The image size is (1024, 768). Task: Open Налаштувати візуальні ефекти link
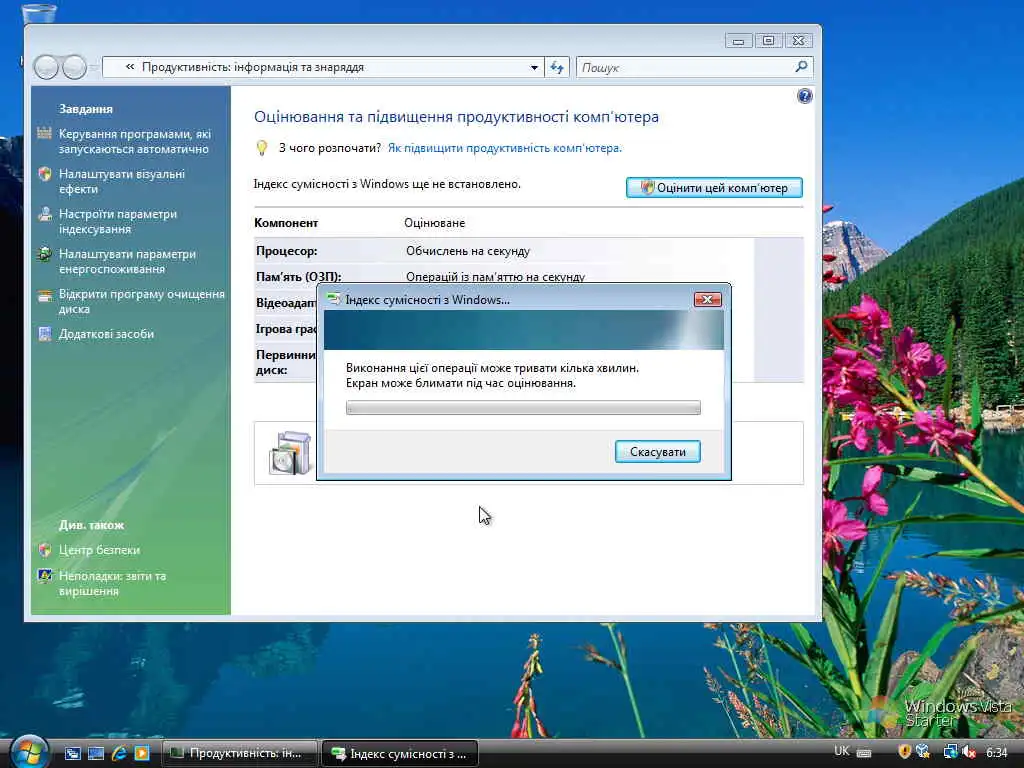pyautogui.click(x=121, y=182)
